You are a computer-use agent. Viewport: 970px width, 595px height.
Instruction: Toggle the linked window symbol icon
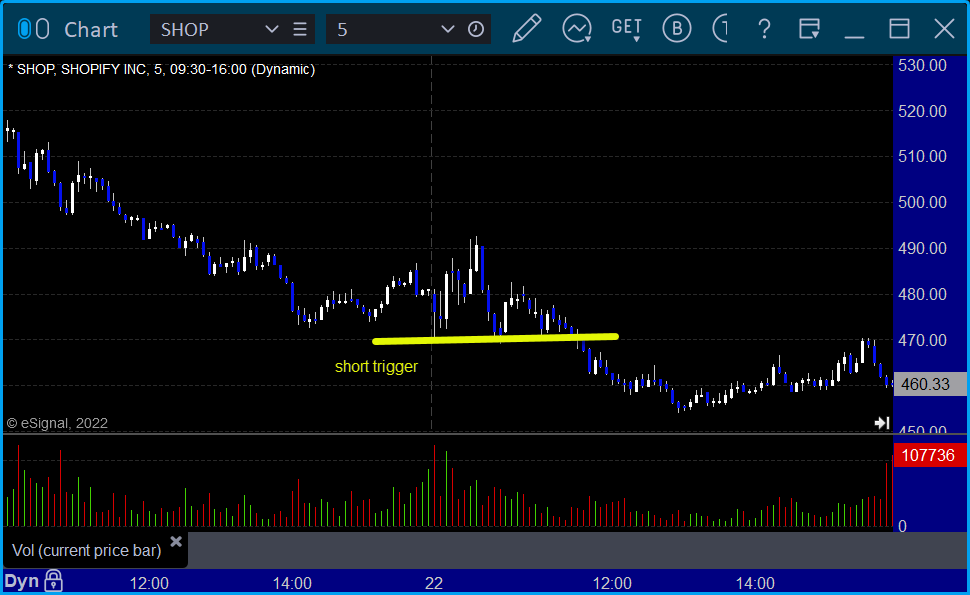pyautogui.click(x=33, y=29)
